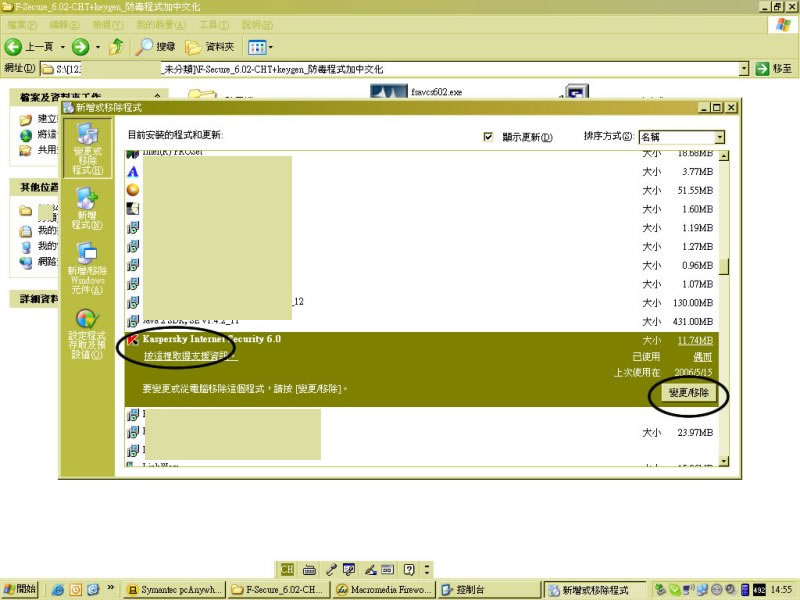Click the CH language indicator on language bar
800x600 pixels.
coord(287,569)
